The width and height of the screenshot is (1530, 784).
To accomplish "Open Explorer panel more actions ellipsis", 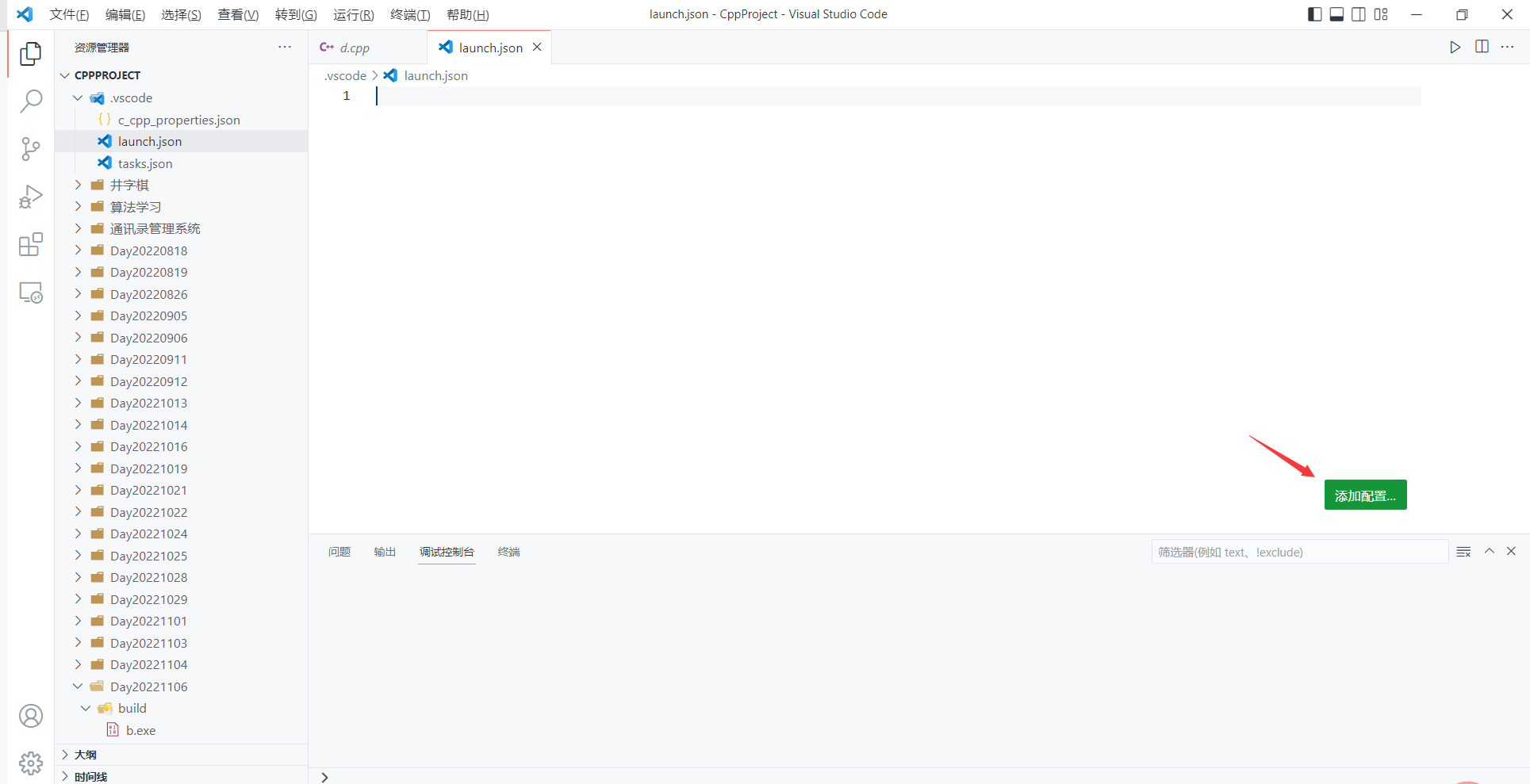I will pyautogui.click(x=285, y=47).
